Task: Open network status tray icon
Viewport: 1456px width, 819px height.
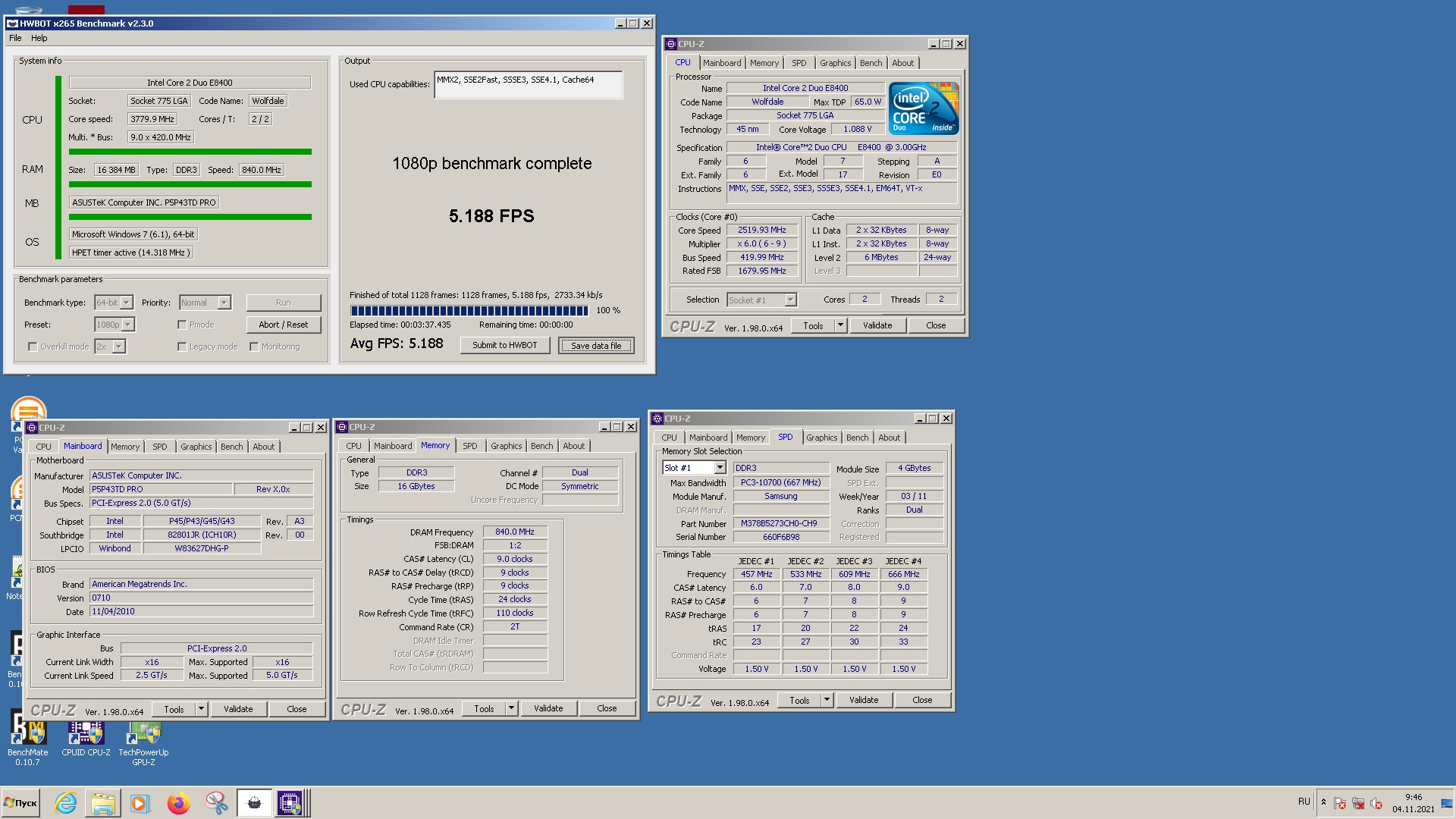Action: 1358,803
